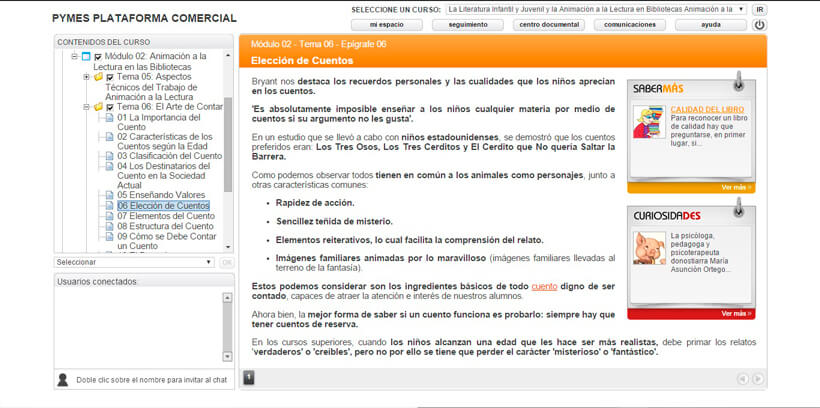Select 01 La Importancia del Cuento

tap(159, 122)
